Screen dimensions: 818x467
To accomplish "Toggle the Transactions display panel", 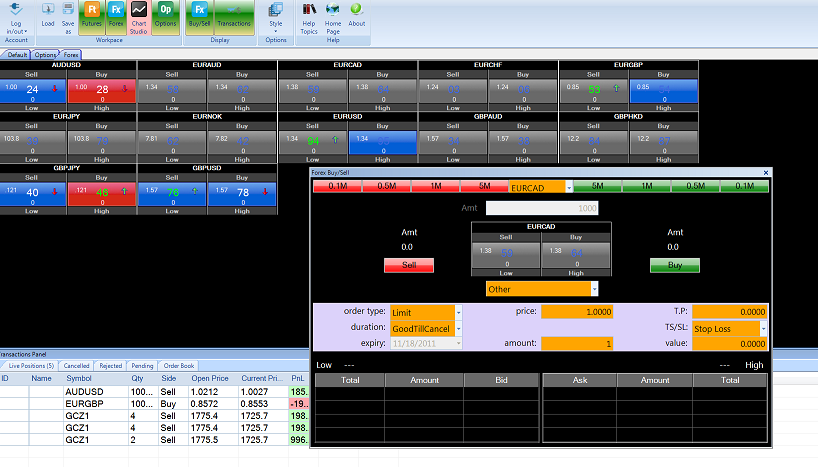I will tap(234, 18).
